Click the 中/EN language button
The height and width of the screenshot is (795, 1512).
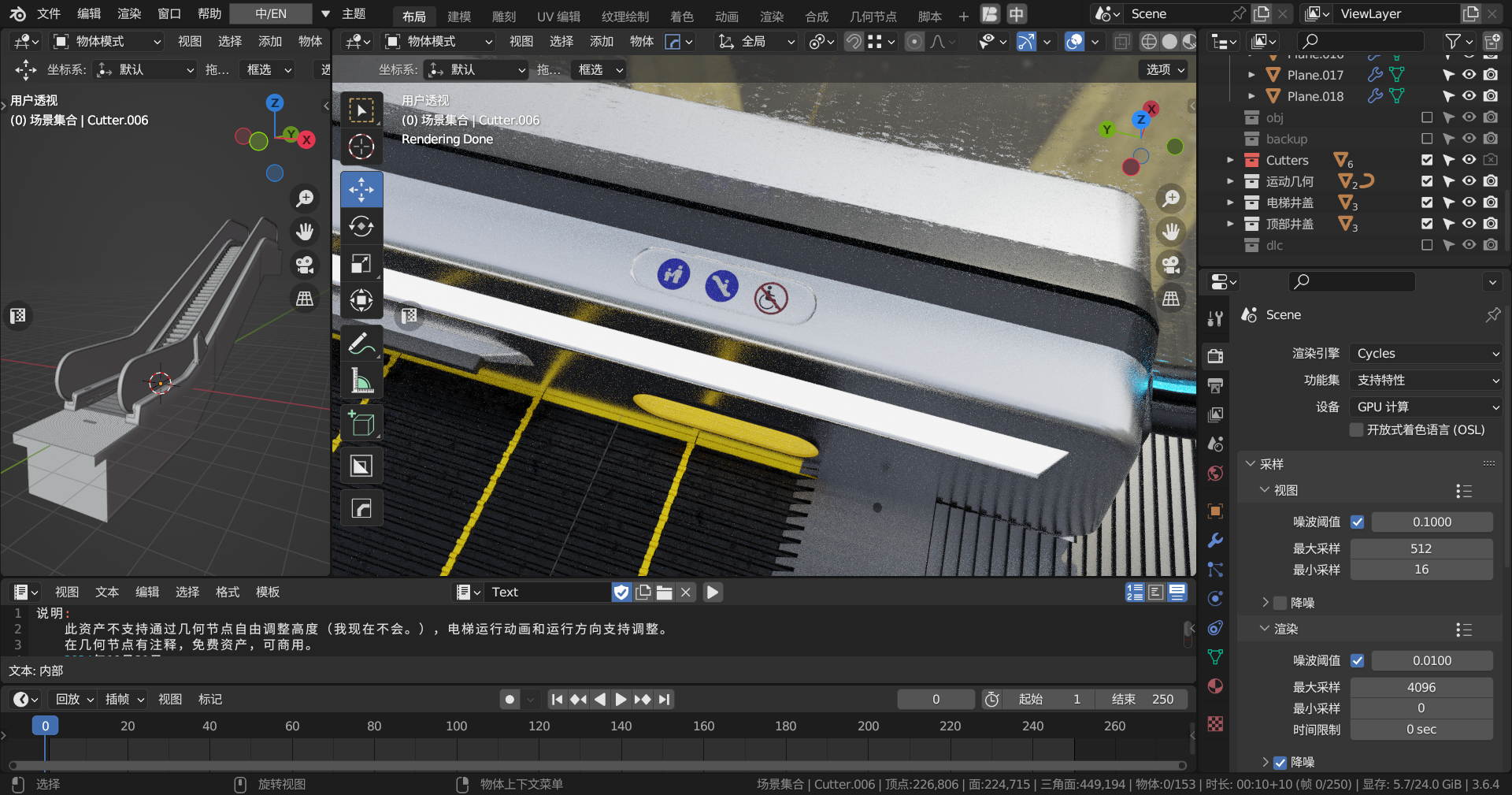(x=271, y=13)
